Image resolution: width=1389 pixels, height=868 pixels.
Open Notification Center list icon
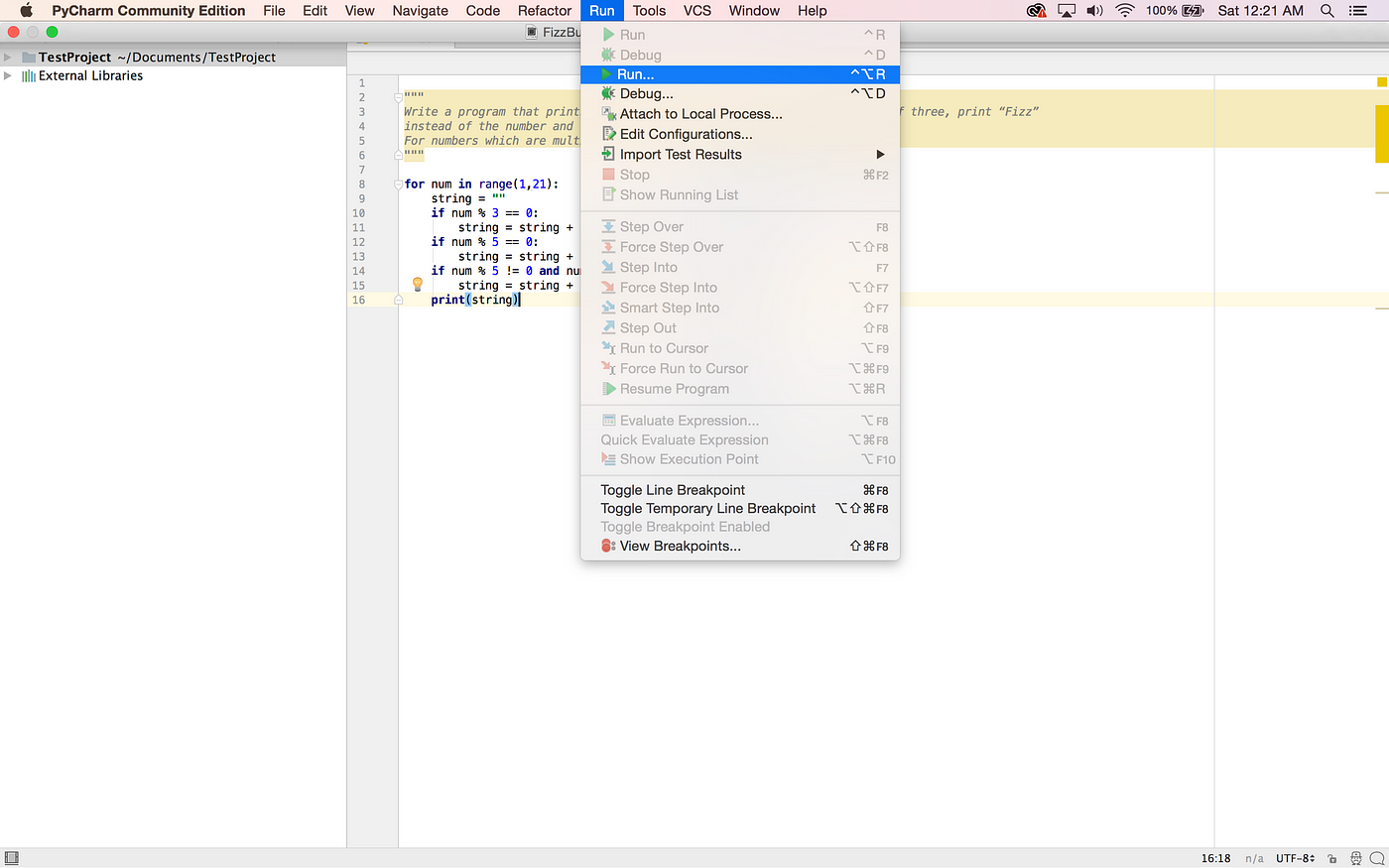pyautogui.click(x=1358, y=10)
